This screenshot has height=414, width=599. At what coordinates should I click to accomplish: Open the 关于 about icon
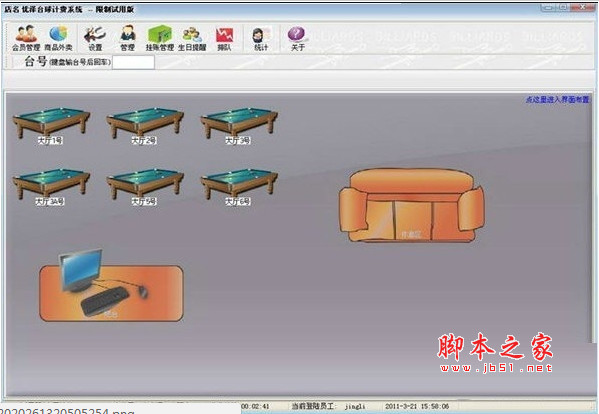point(297,38)
